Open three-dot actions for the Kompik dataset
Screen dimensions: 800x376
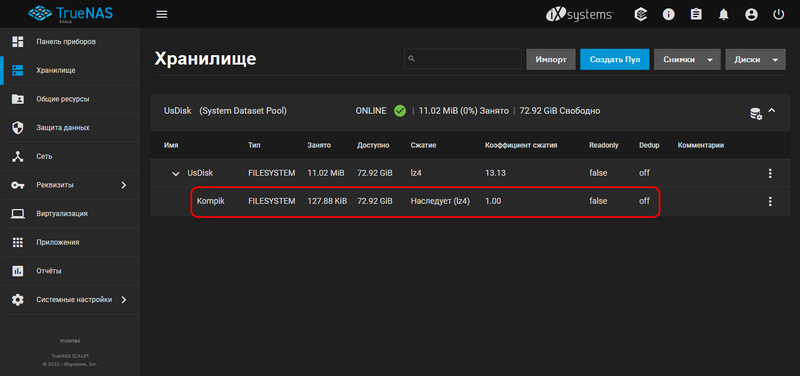(770, 202)
